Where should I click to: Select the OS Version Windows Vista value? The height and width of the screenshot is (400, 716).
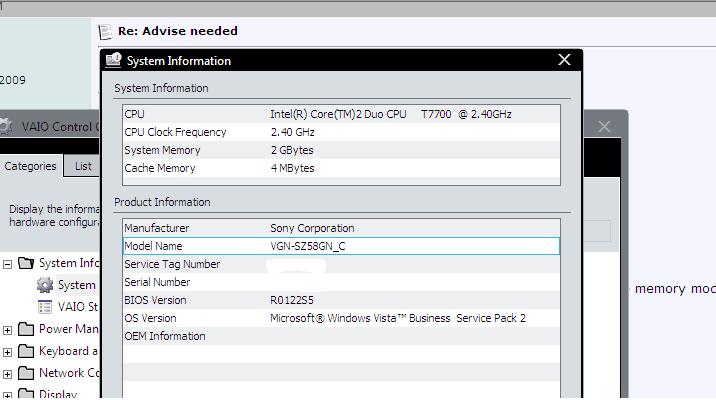[x=398, y=318]
